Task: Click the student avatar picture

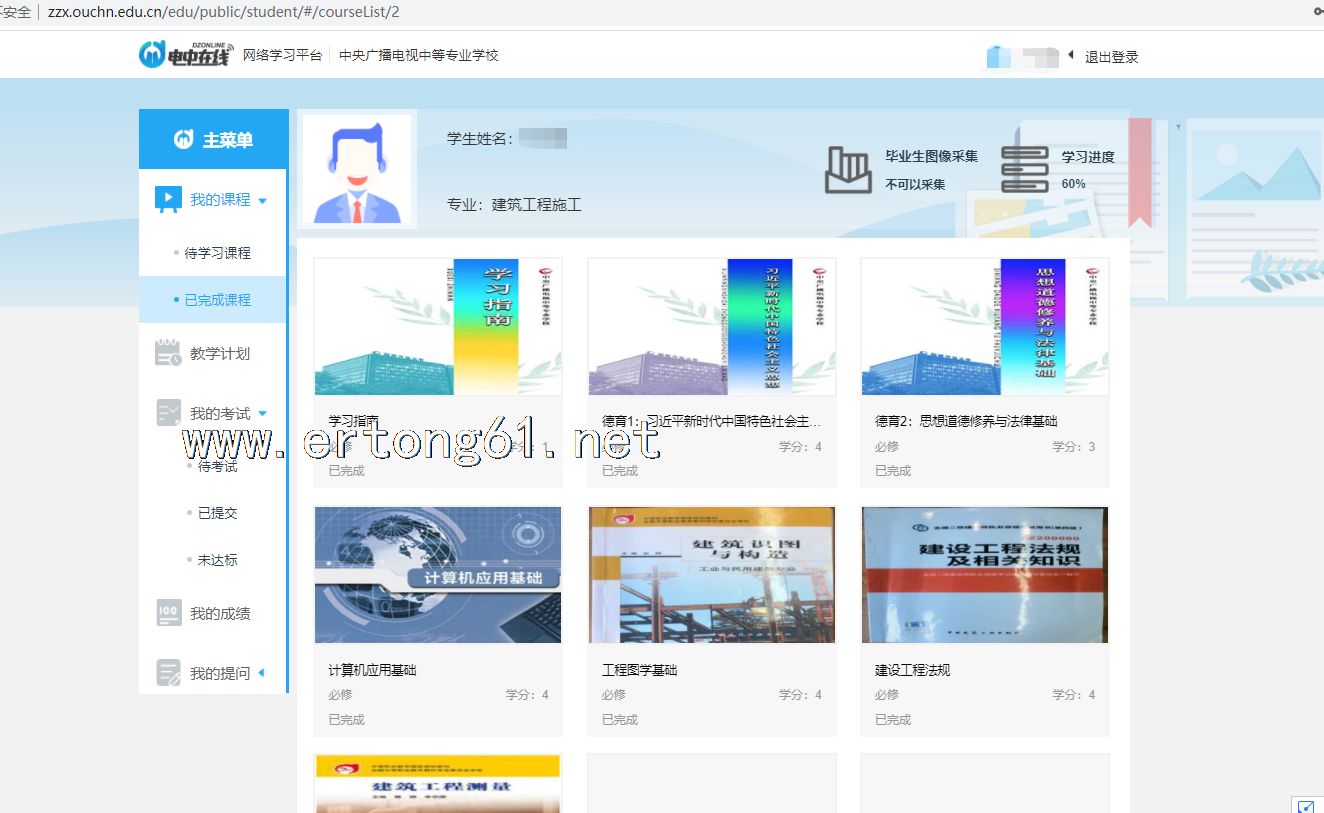Action: point(357,169)
